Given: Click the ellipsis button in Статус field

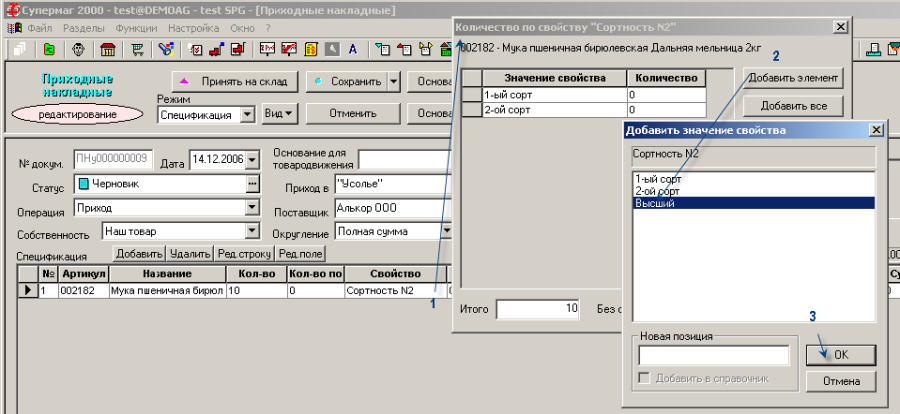Looking at the screenshot, I should pyautogui.click(x=253, y=184).
